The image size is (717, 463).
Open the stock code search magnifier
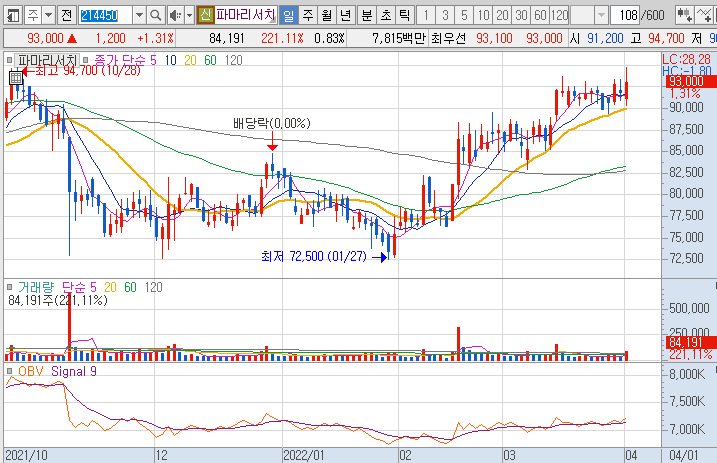(155, 16)
